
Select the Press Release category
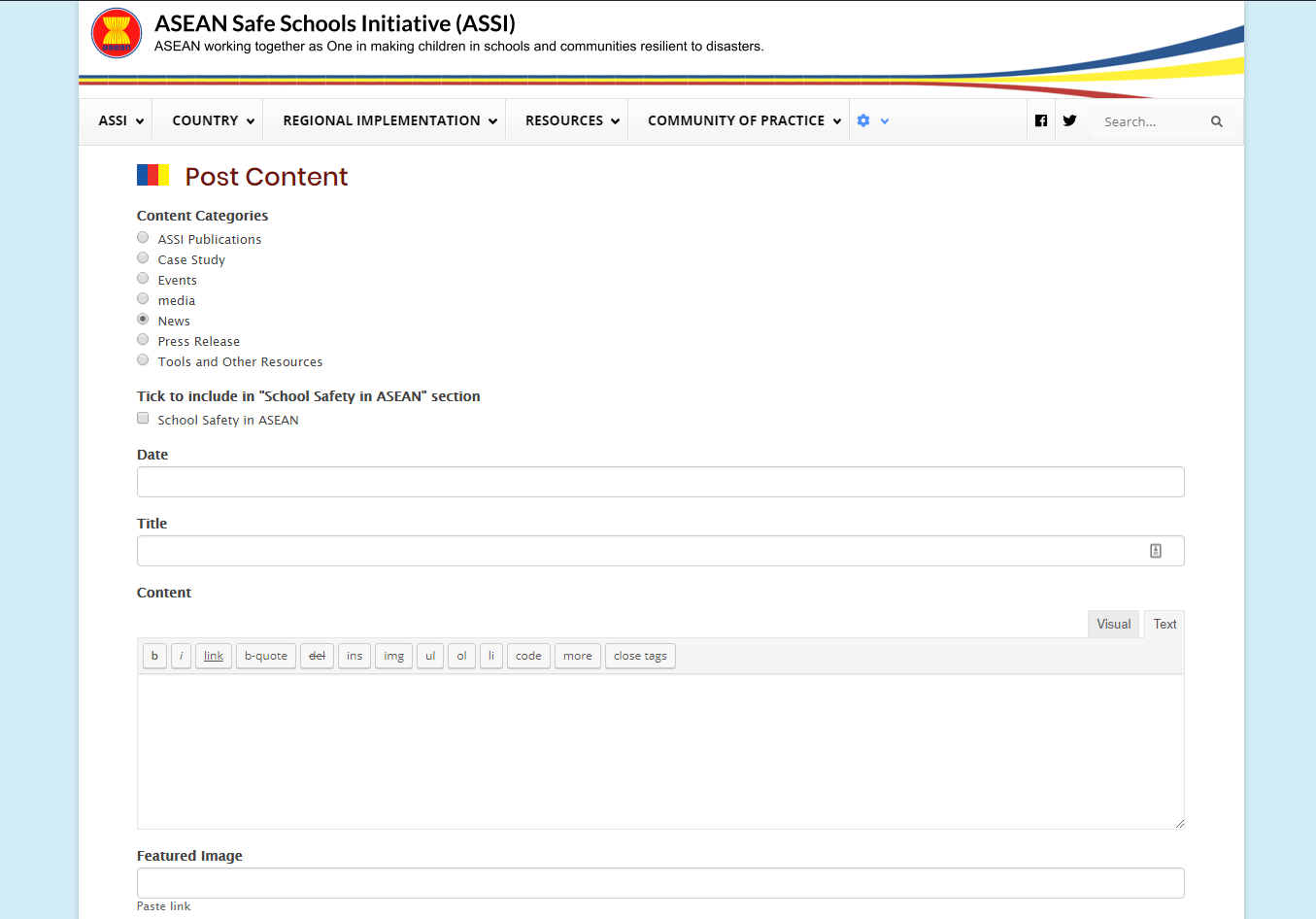tap(143, 340)
